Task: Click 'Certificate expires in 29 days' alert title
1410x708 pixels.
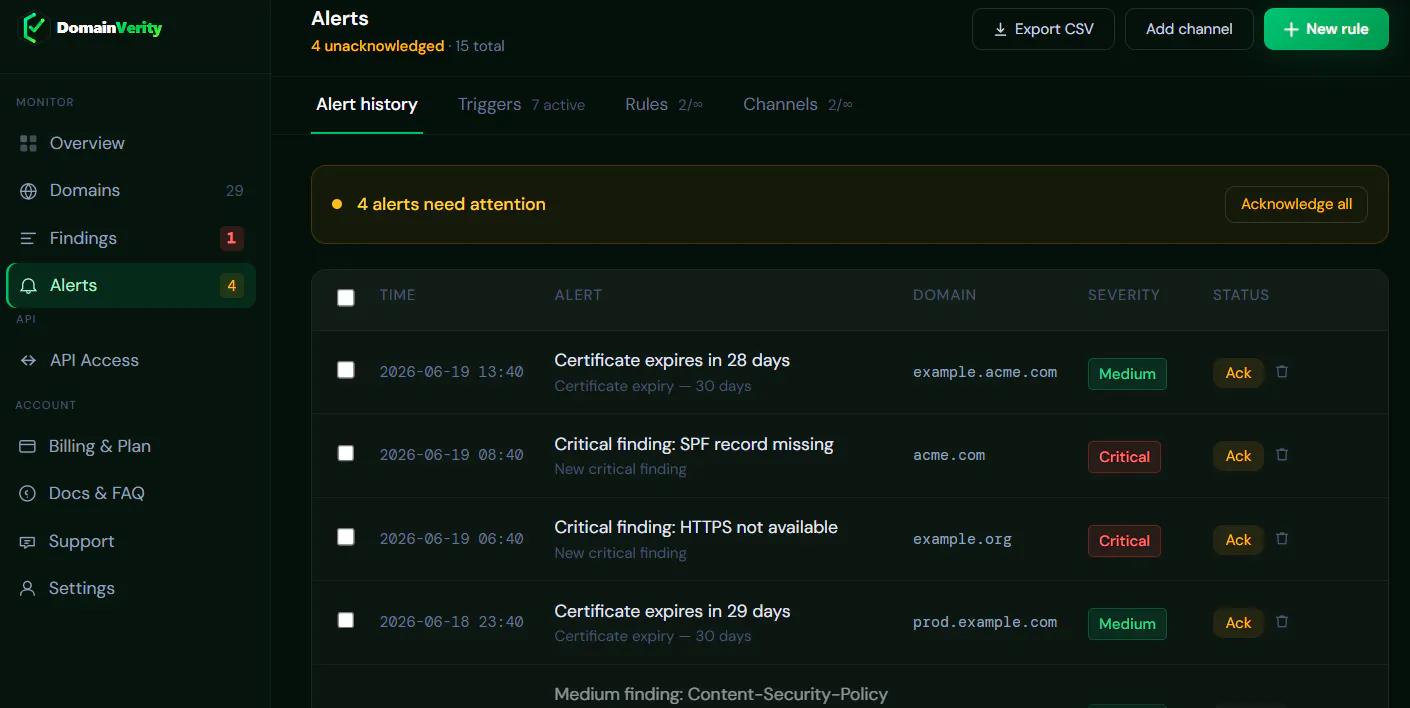Action: pos(672,611)
